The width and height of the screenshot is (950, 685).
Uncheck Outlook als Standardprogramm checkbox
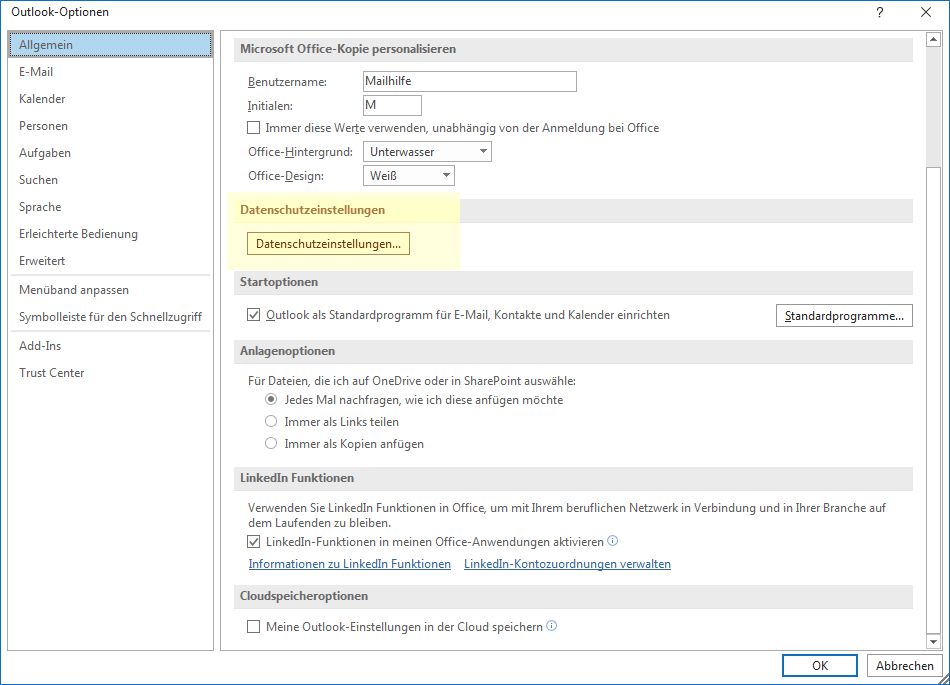(x=254, y=315)
